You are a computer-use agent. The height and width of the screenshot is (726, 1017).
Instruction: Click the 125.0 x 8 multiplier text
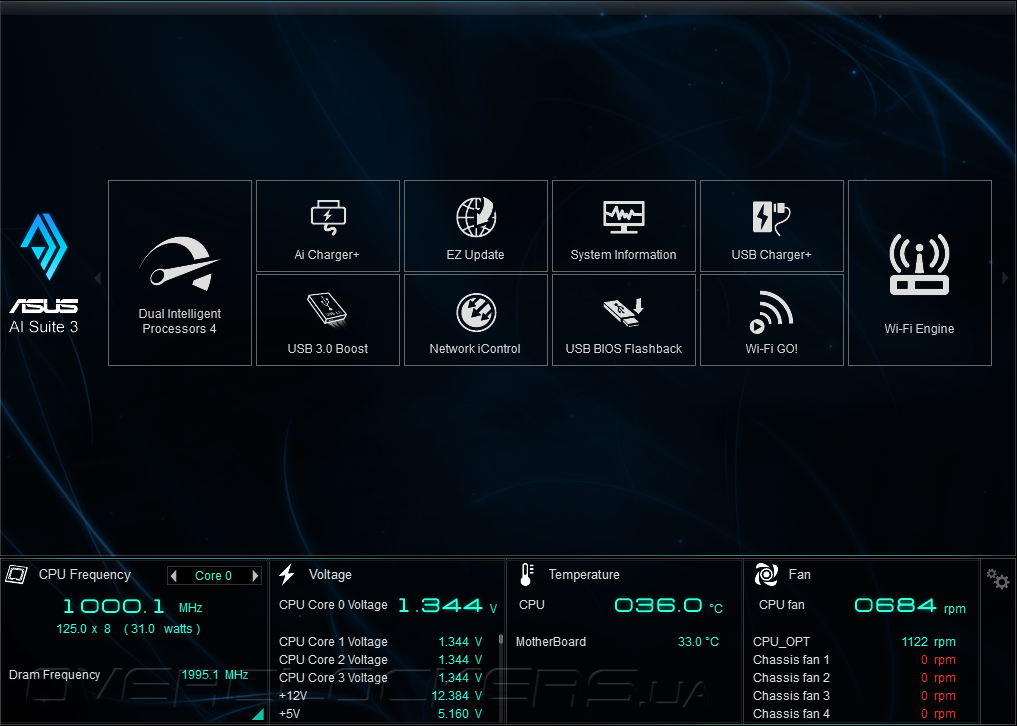(84, 629)
